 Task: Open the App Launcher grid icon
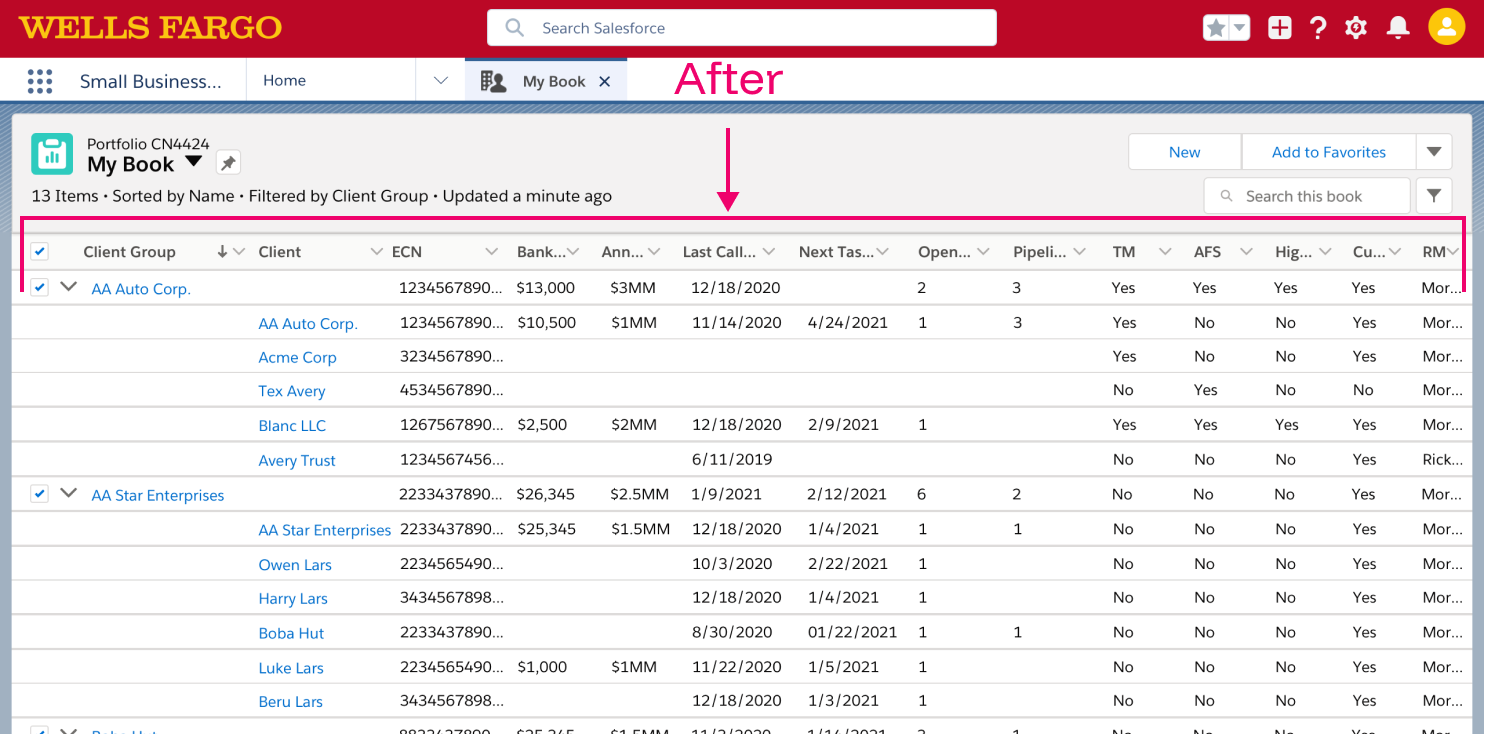39,81
